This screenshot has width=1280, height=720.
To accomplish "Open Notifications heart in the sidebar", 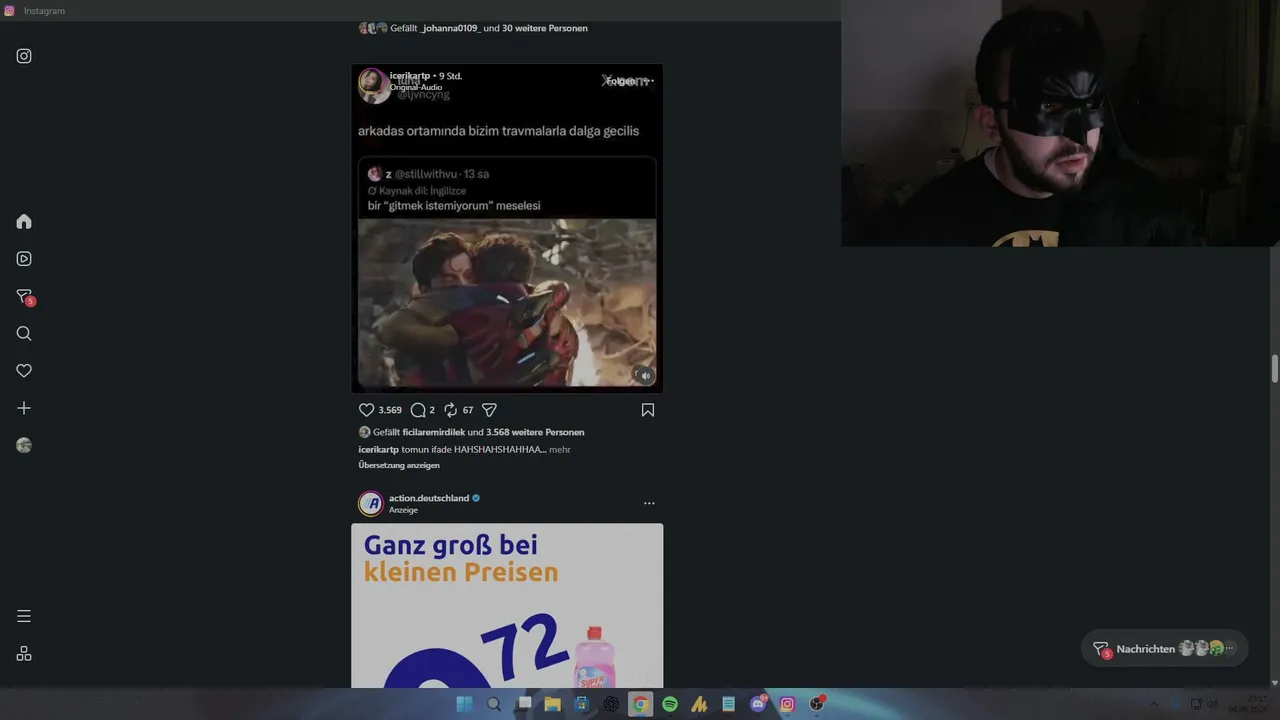I will coord(24,371).
